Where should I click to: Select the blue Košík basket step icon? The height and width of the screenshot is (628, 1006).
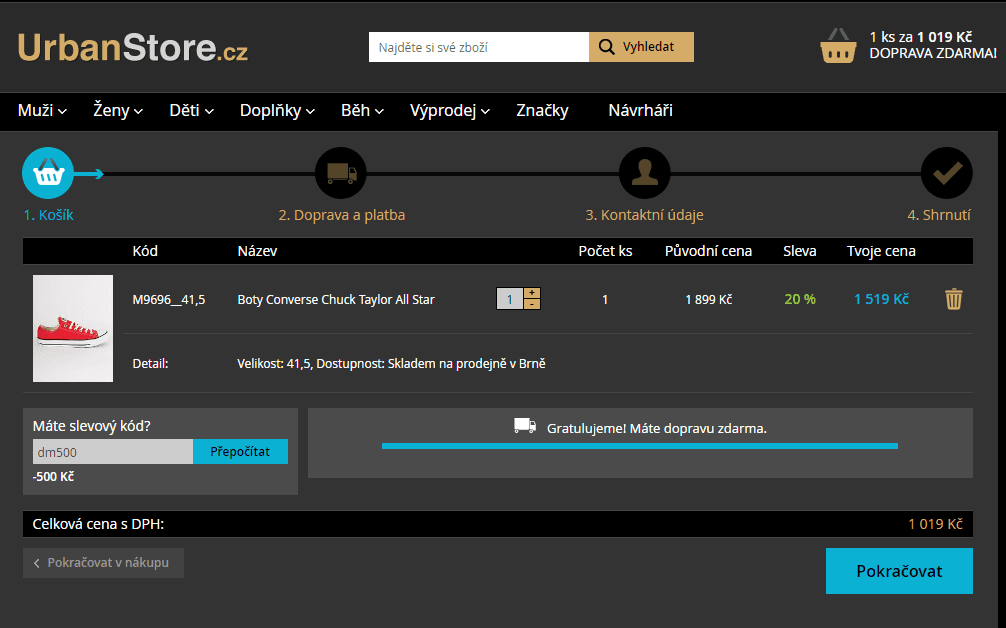pos(48,173)
